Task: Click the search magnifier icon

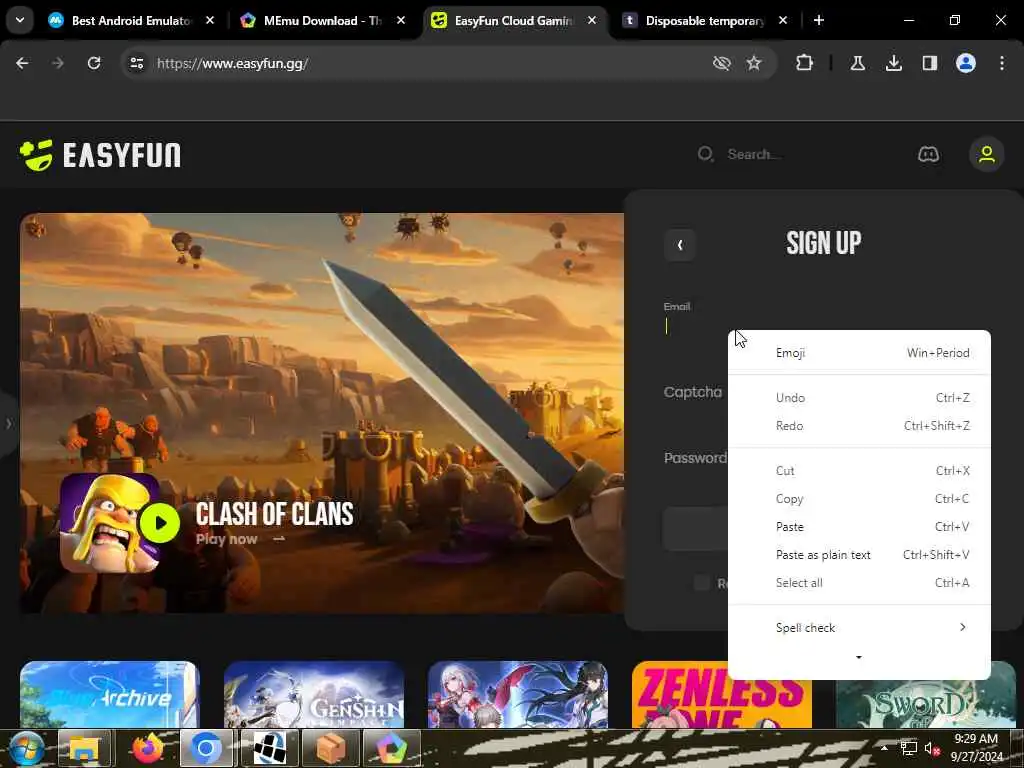Action: coord(705,155)
